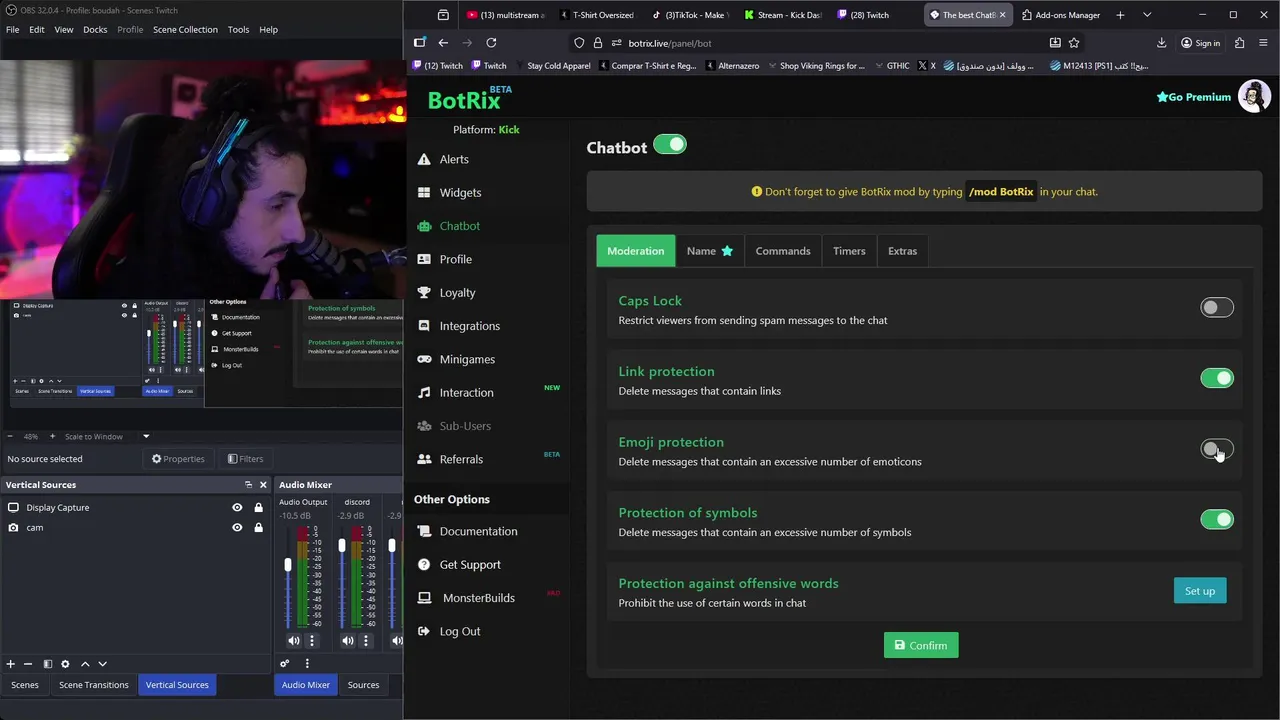Open Widgets in the BotRix sidebar
The width and height of the screenshot is (1280, 720).
pos(460,192)
